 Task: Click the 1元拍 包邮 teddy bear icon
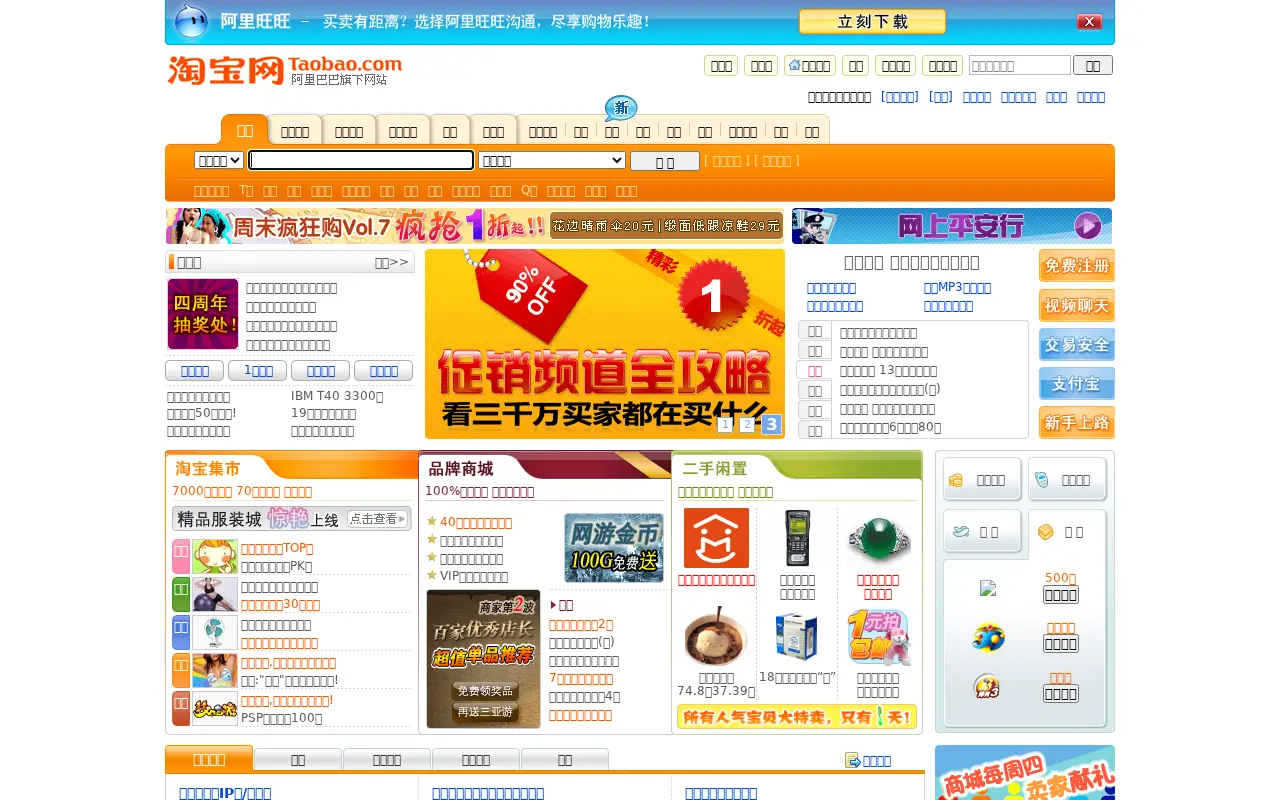click(878, 637)
